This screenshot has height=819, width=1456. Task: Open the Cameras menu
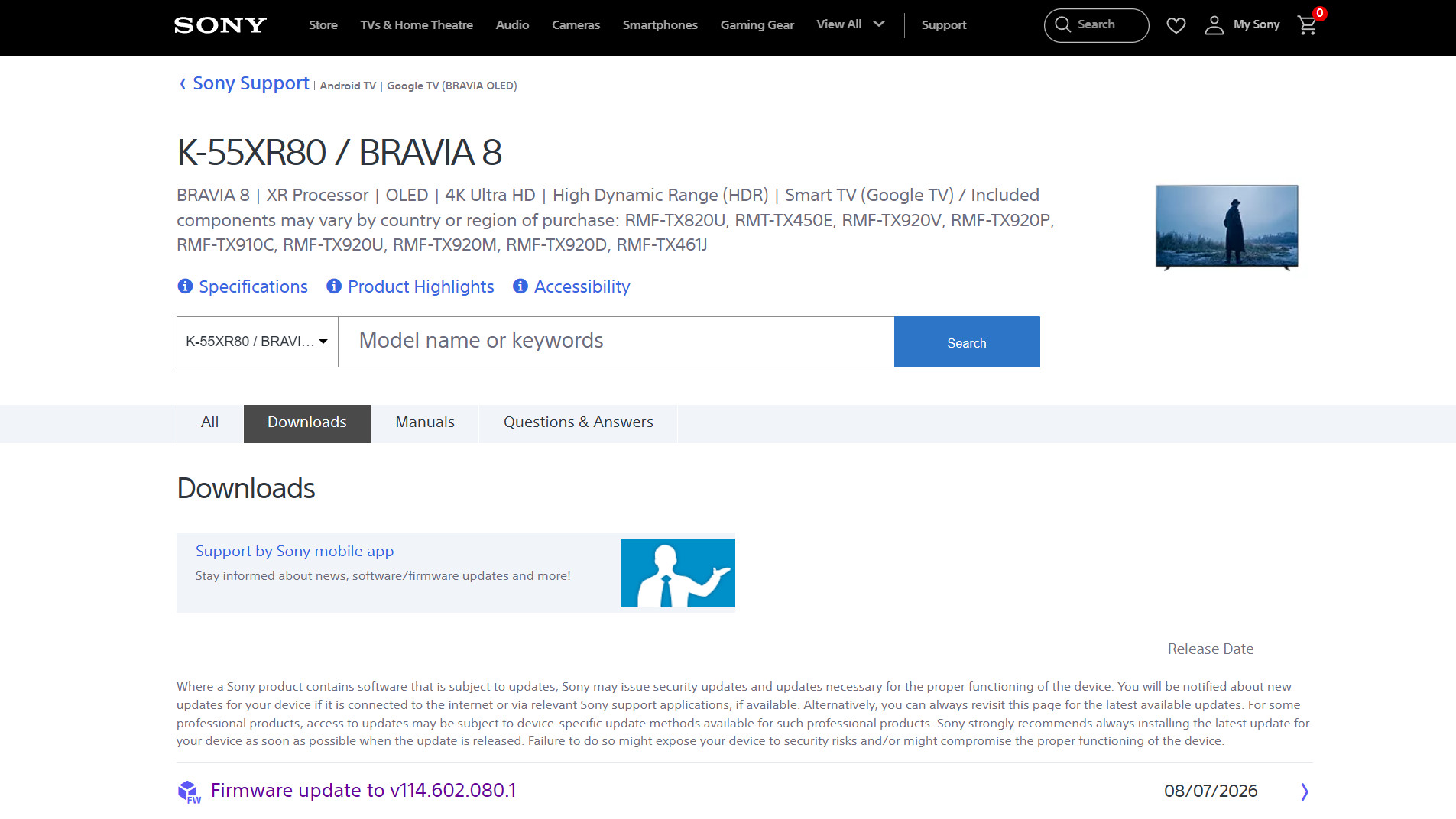(x=576, y=25)
